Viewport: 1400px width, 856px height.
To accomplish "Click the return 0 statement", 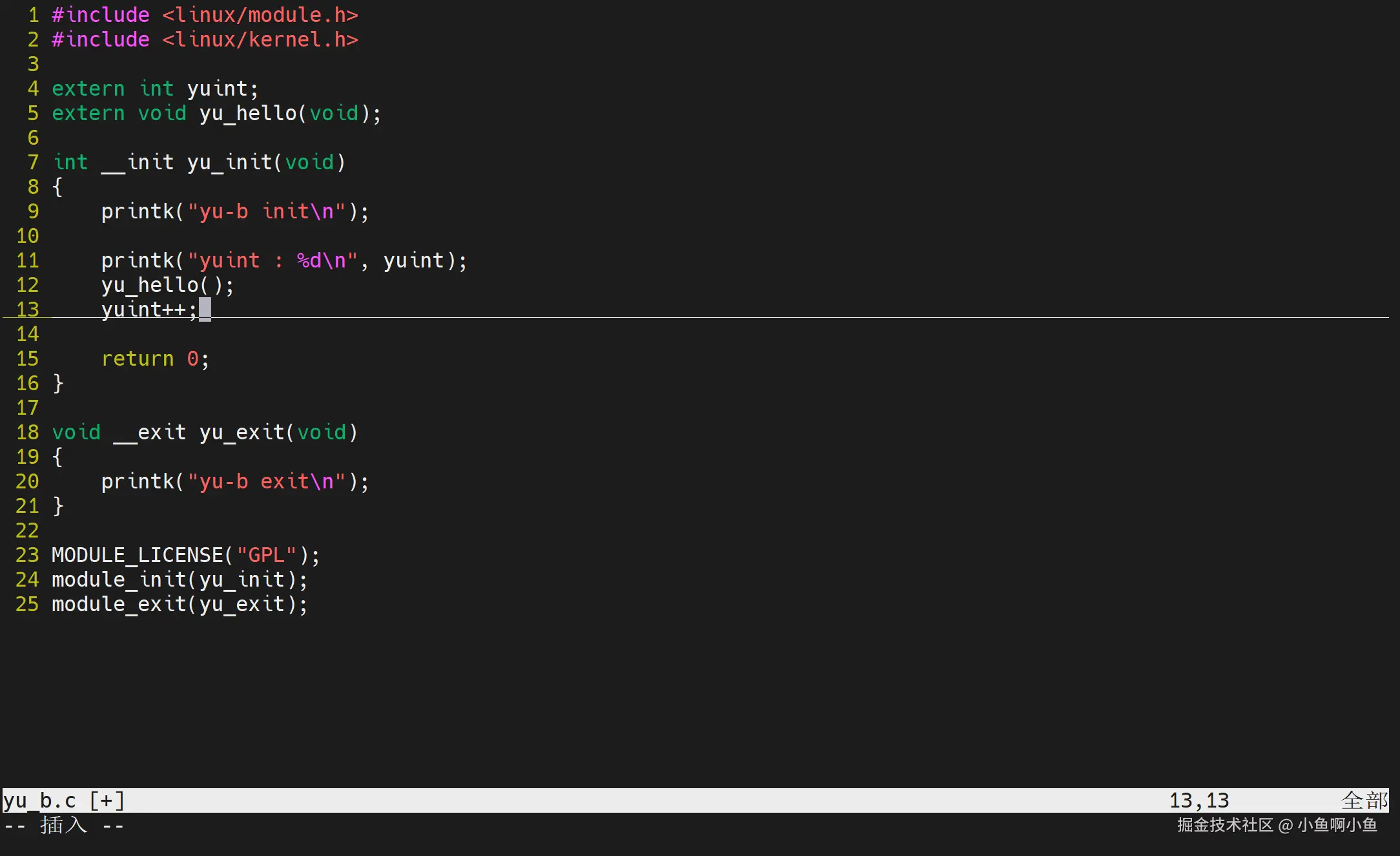I will (x=155, y=359).
